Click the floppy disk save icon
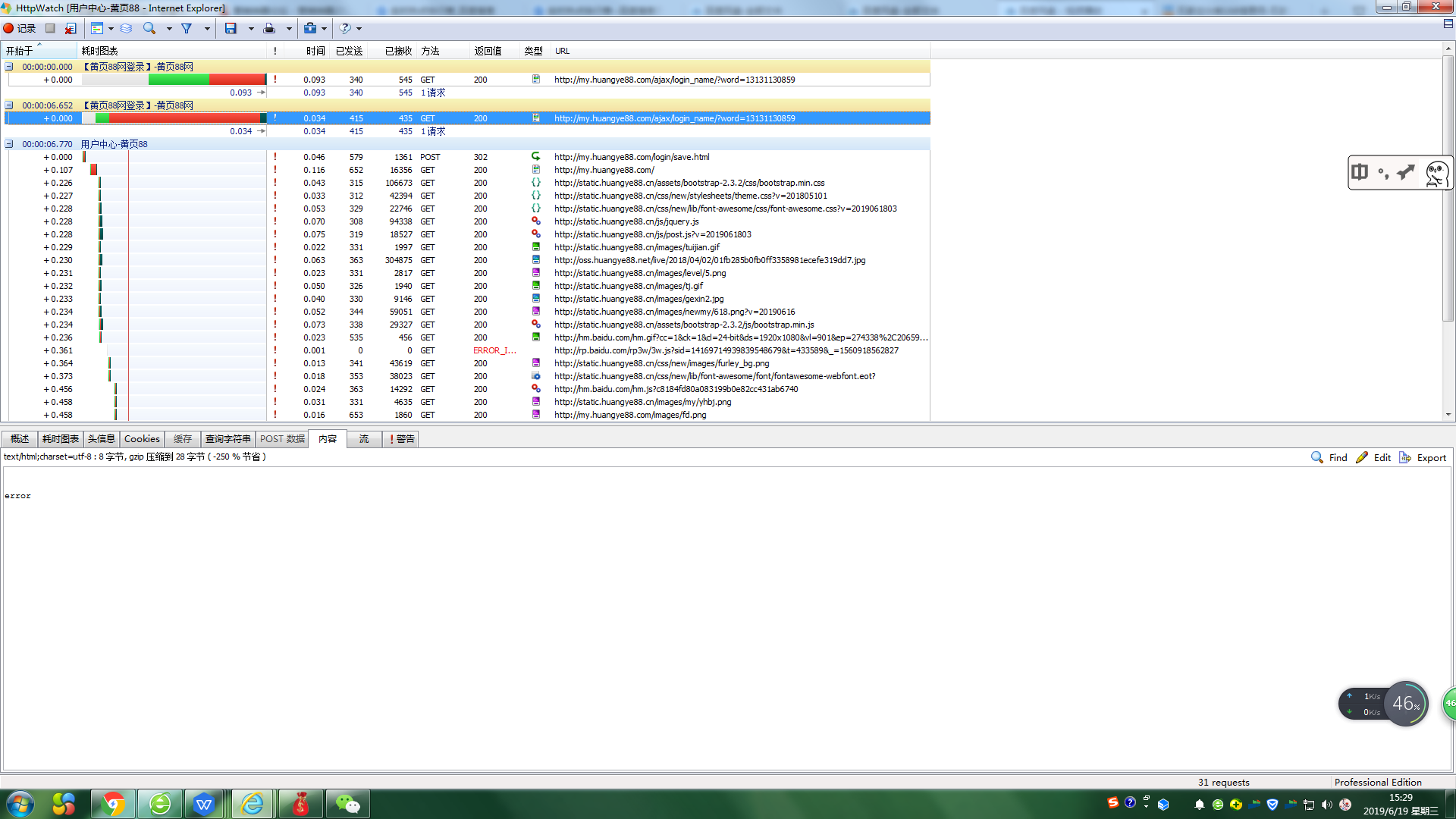1456x819 pixels. coord(231,28)
